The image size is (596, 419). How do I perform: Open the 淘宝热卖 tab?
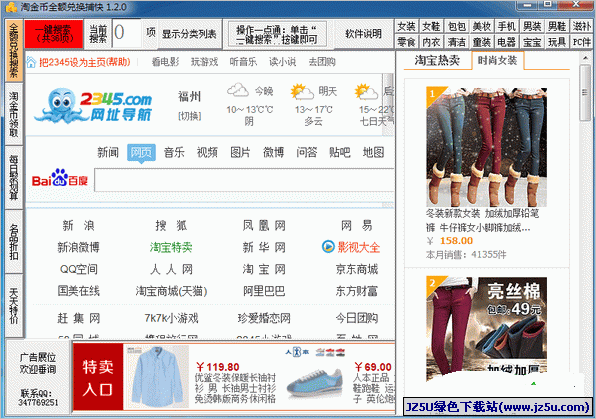point(437,60)
